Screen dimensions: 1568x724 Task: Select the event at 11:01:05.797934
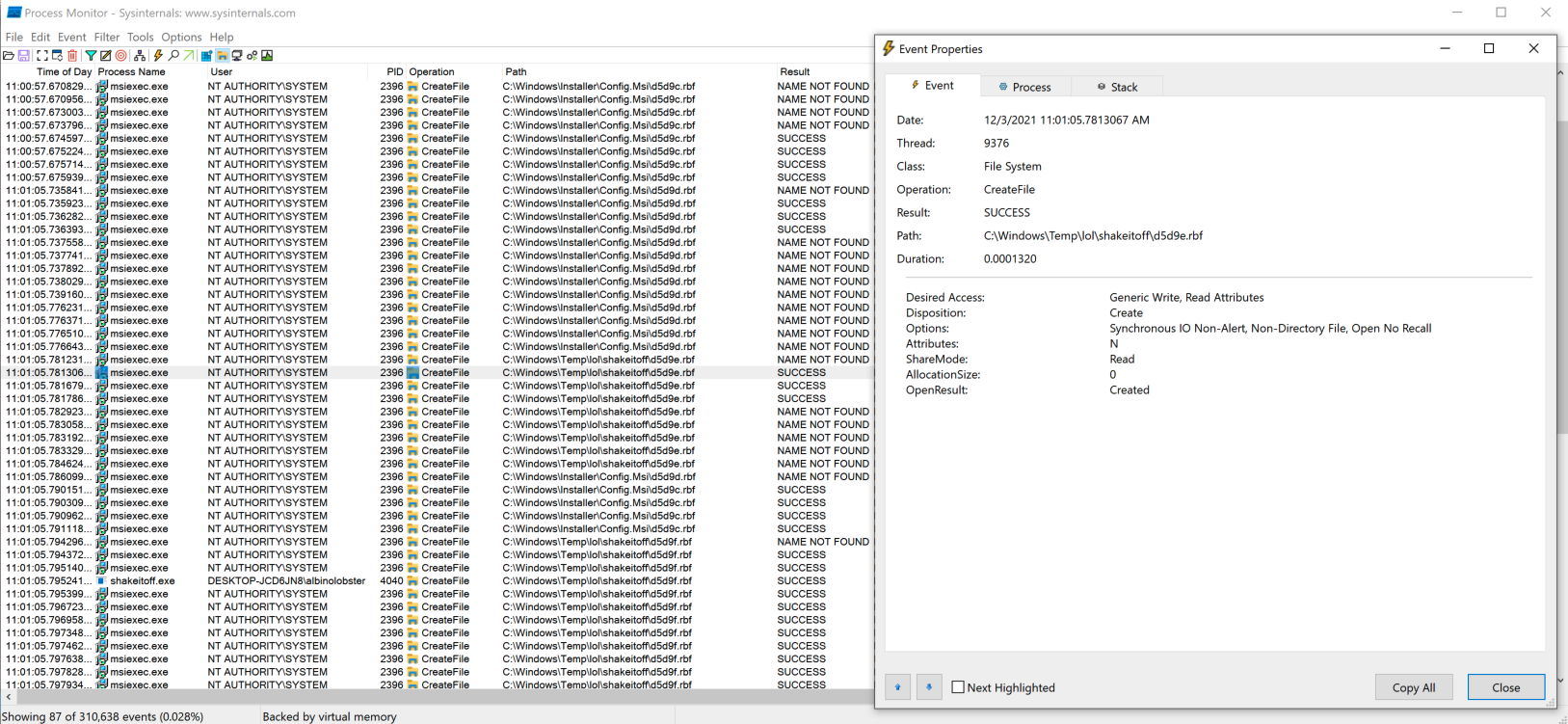click(x=437, y=684)
